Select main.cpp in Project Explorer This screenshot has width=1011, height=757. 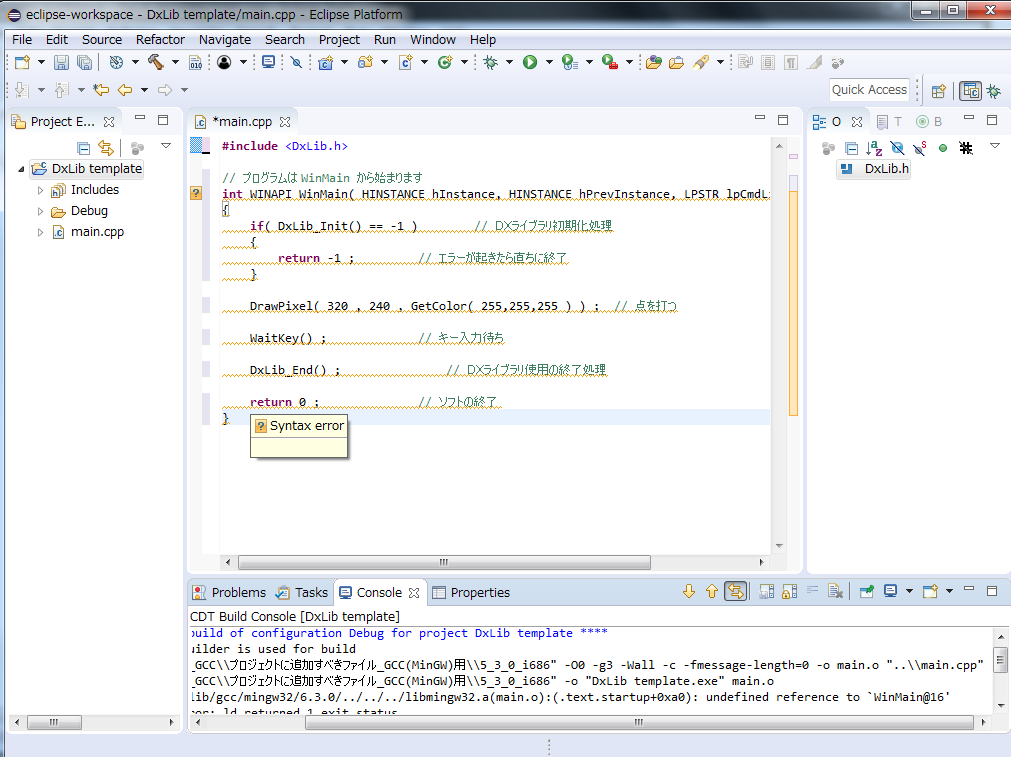pyautogui.click(x=97, y=232)
